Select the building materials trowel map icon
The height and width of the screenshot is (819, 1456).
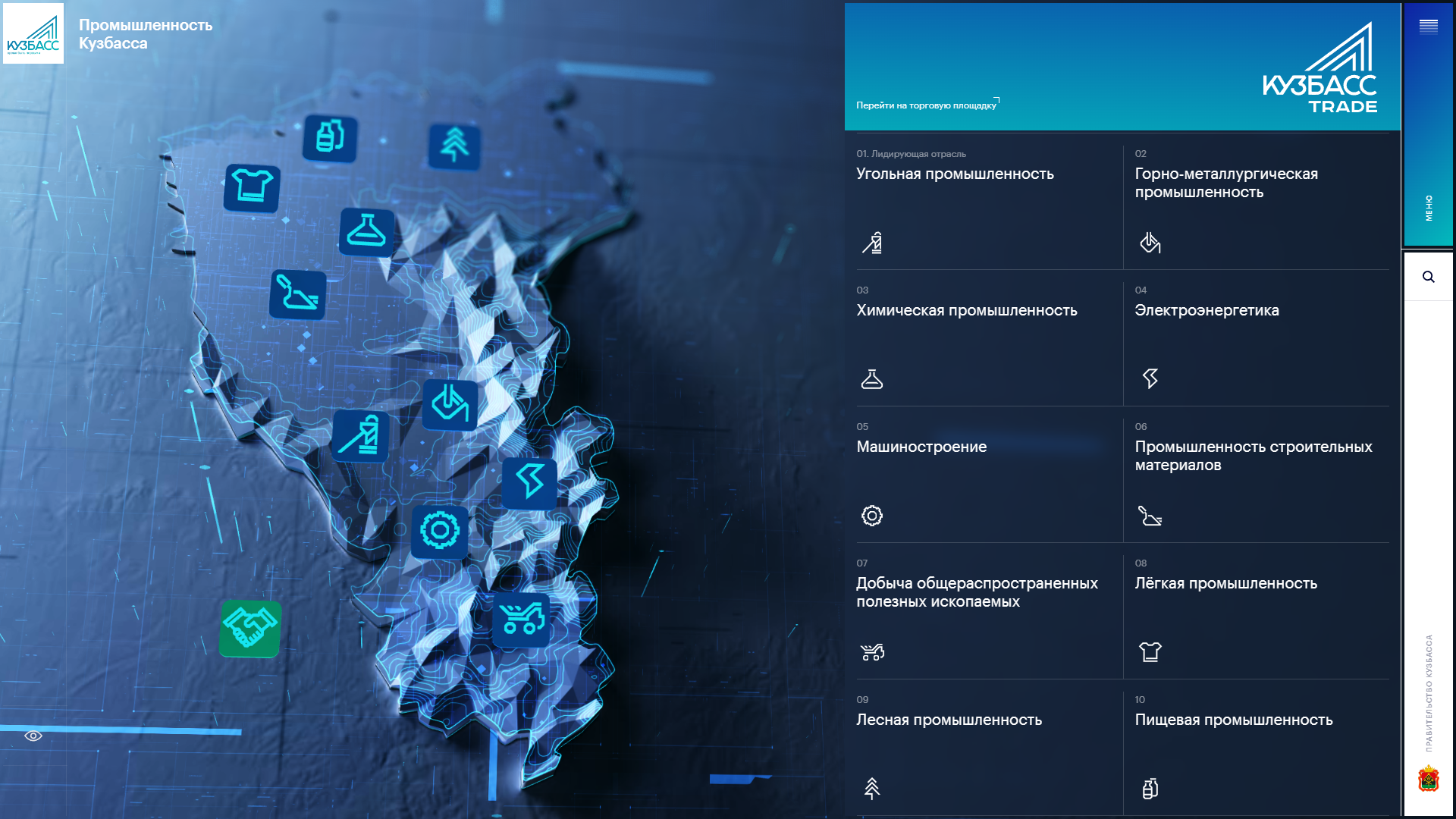pyautogui.click(x=298, y=294)
